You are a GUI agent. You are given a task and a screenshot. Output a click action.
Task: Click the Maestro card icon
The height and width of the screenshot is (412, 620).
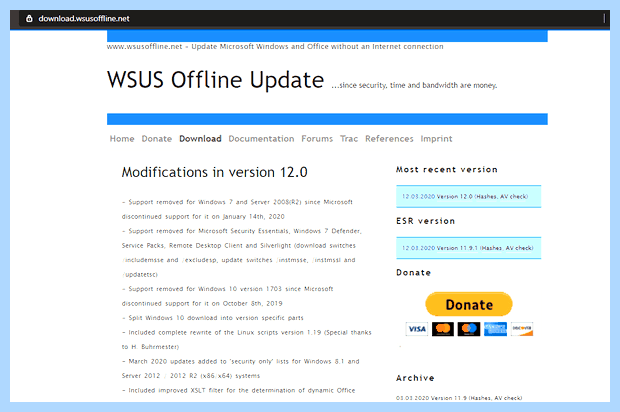coord(469,329)
